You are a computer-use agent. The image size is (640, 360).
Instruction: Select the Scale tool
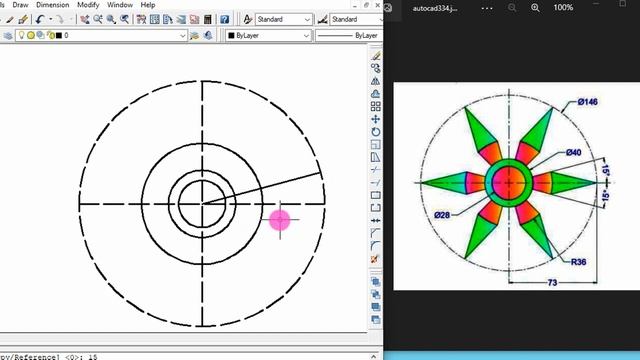(376, 144)
